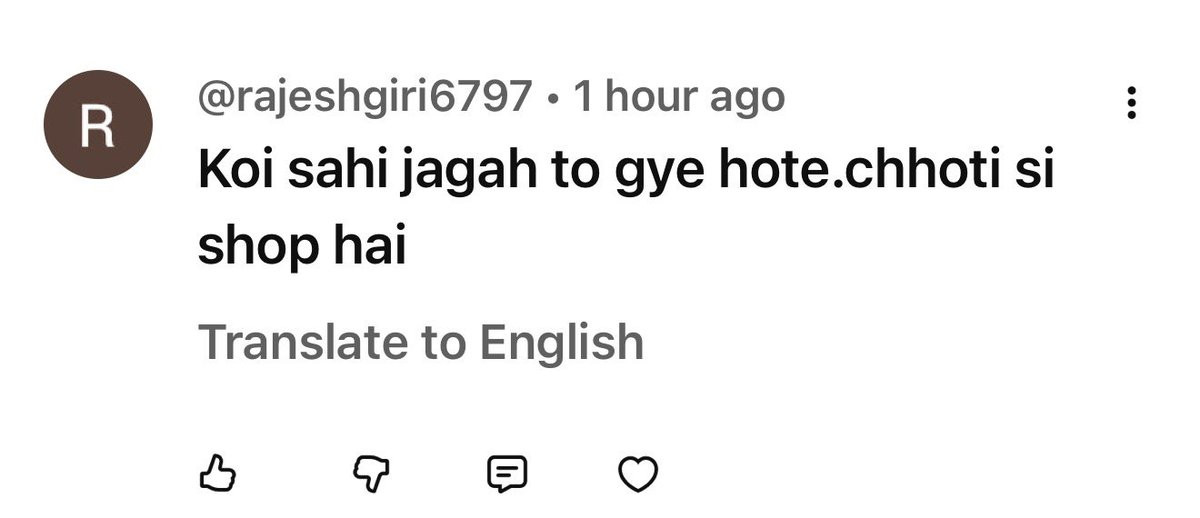Click the brown R profile avatar
This screenshot has width=1200, height=518.
pyautogui.click(x=97, y=124)
